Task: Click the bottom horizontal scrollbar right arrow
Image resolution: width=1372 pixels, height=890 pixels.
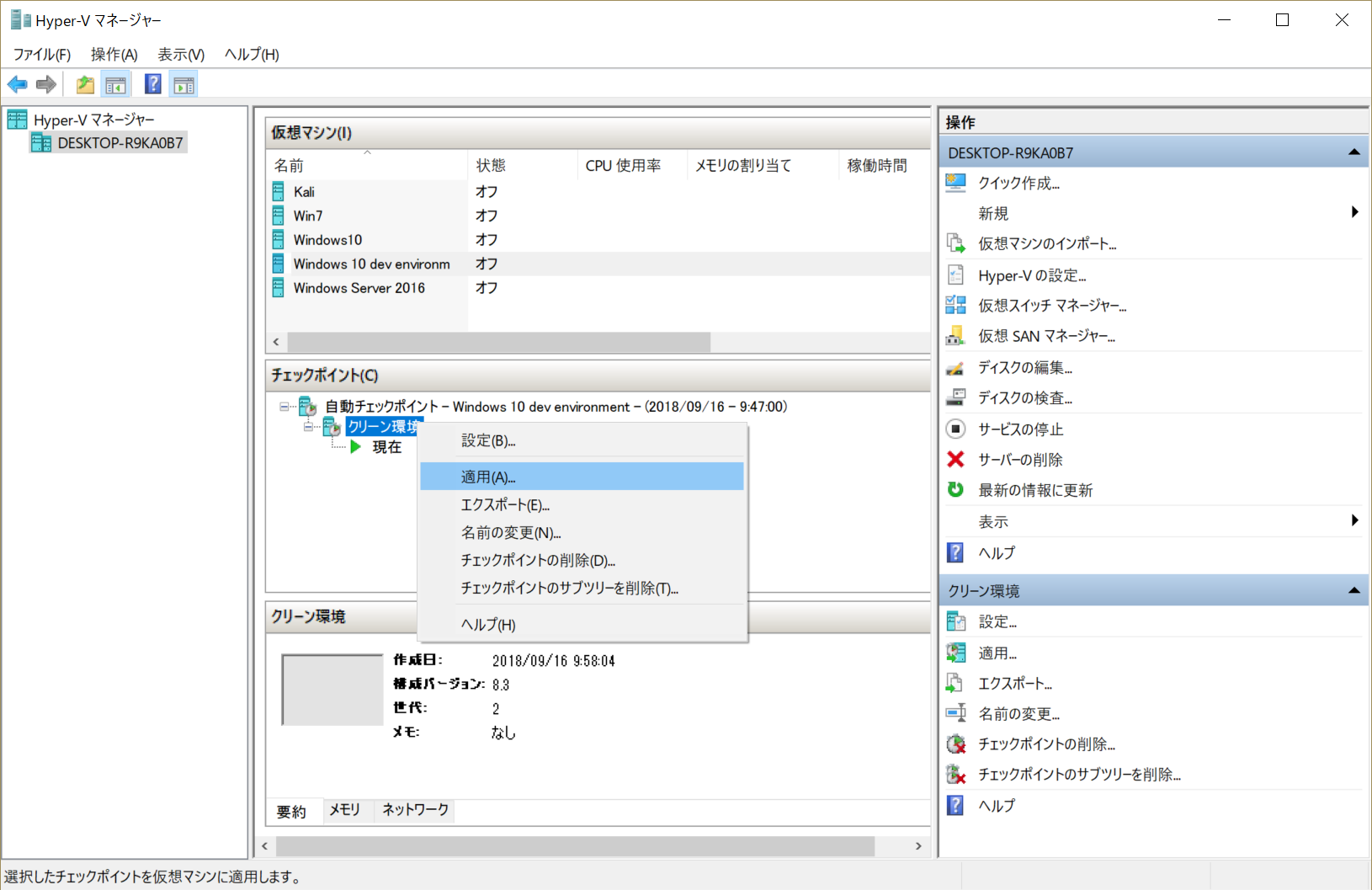Action: pos(918,845)
